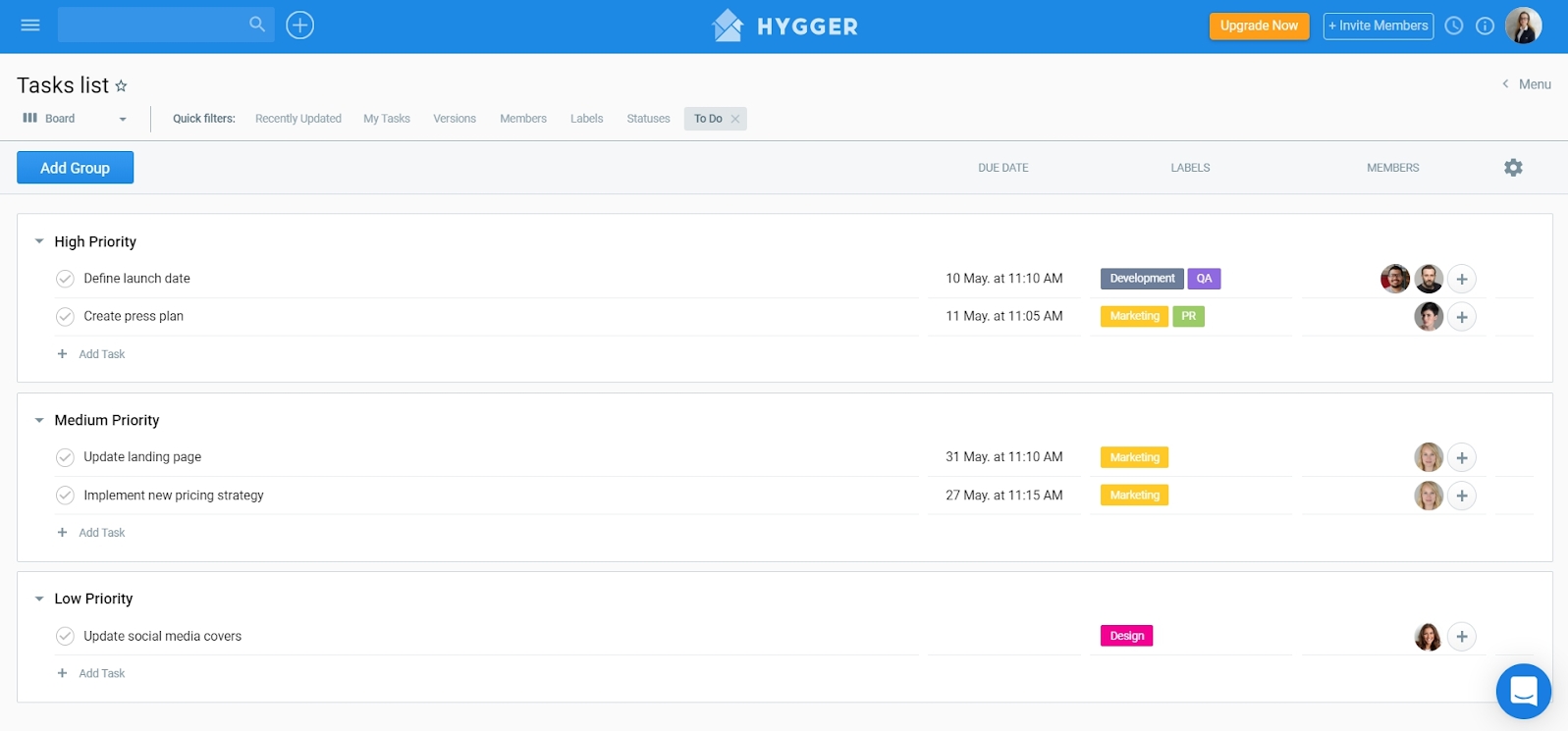The width and height of the screenshot is (1568, 731).
Task: Star the Tasks list board
Action: 122,86
